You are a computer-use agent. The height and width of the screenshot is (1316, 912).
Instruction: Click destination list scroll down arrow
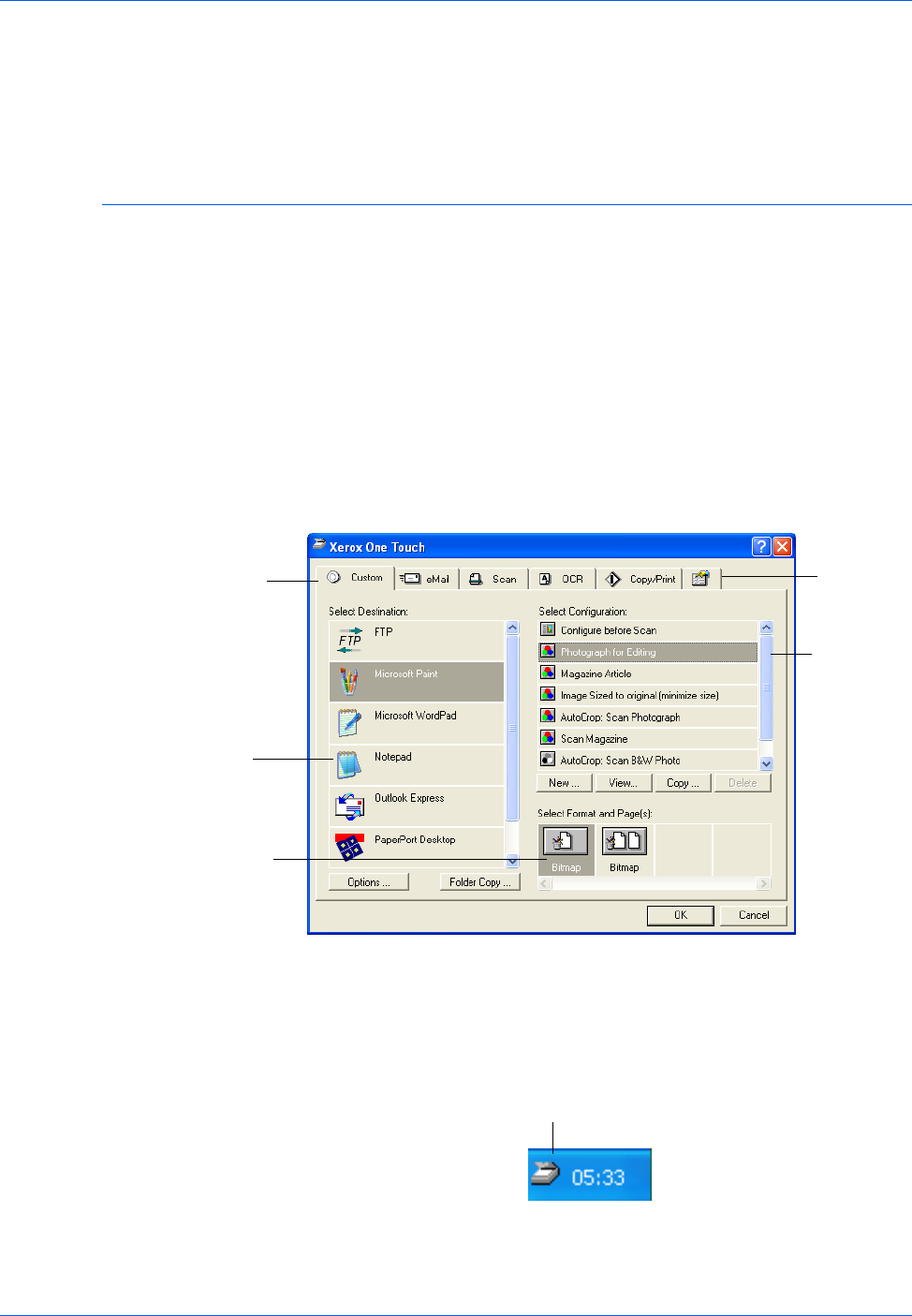(512, 862)
